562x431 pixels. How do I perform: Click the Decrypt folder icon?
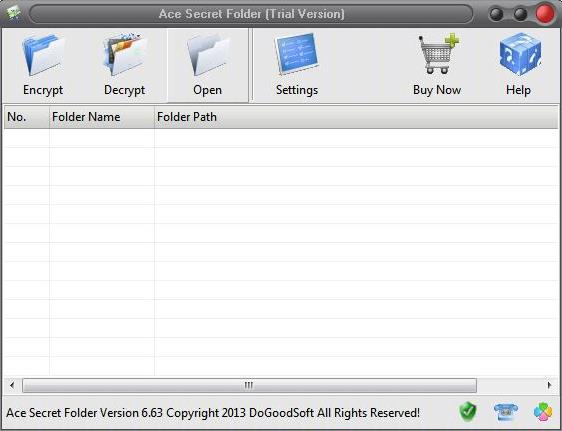(x=124, y=54)
